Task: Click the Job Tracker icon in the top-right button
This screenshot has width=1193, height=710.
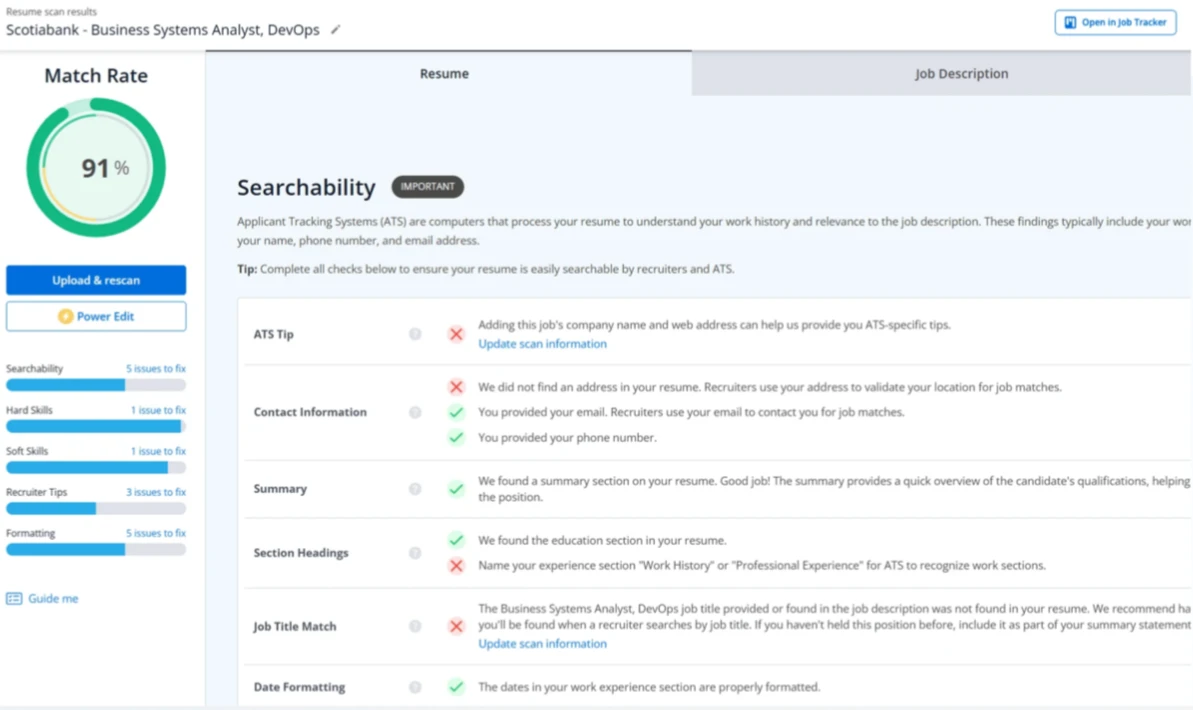Action: pos(1071,22)
